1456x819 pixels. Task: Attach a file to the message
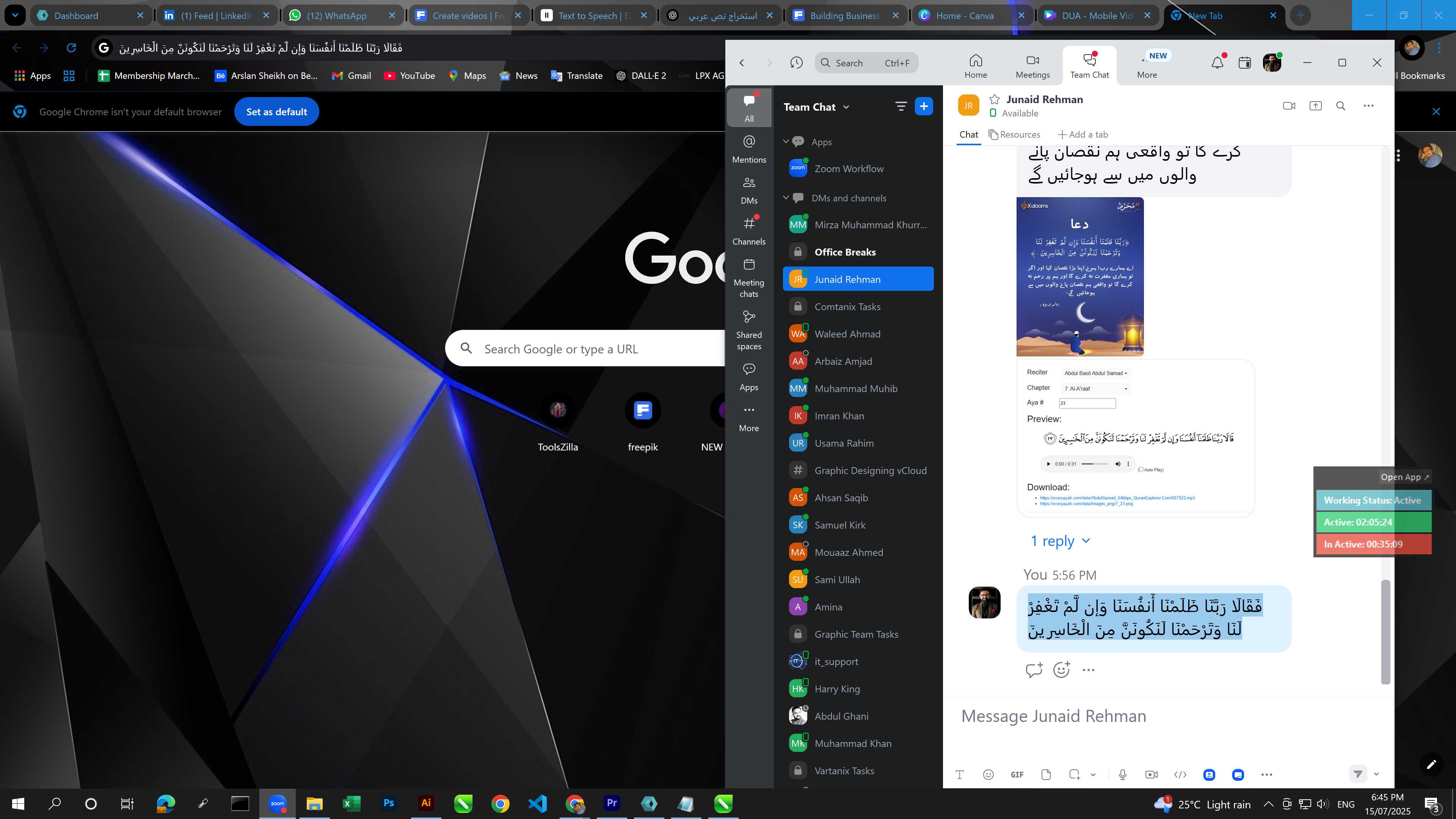1046,774
